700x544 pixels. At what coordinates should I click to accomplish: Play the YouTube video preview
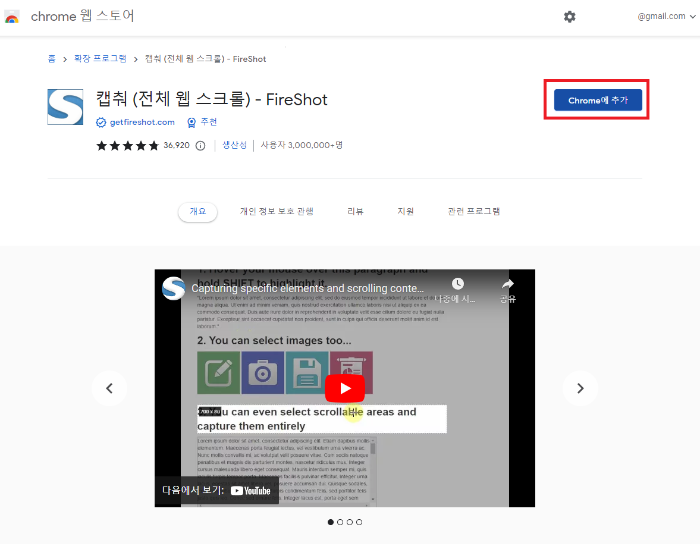[345, 388]
